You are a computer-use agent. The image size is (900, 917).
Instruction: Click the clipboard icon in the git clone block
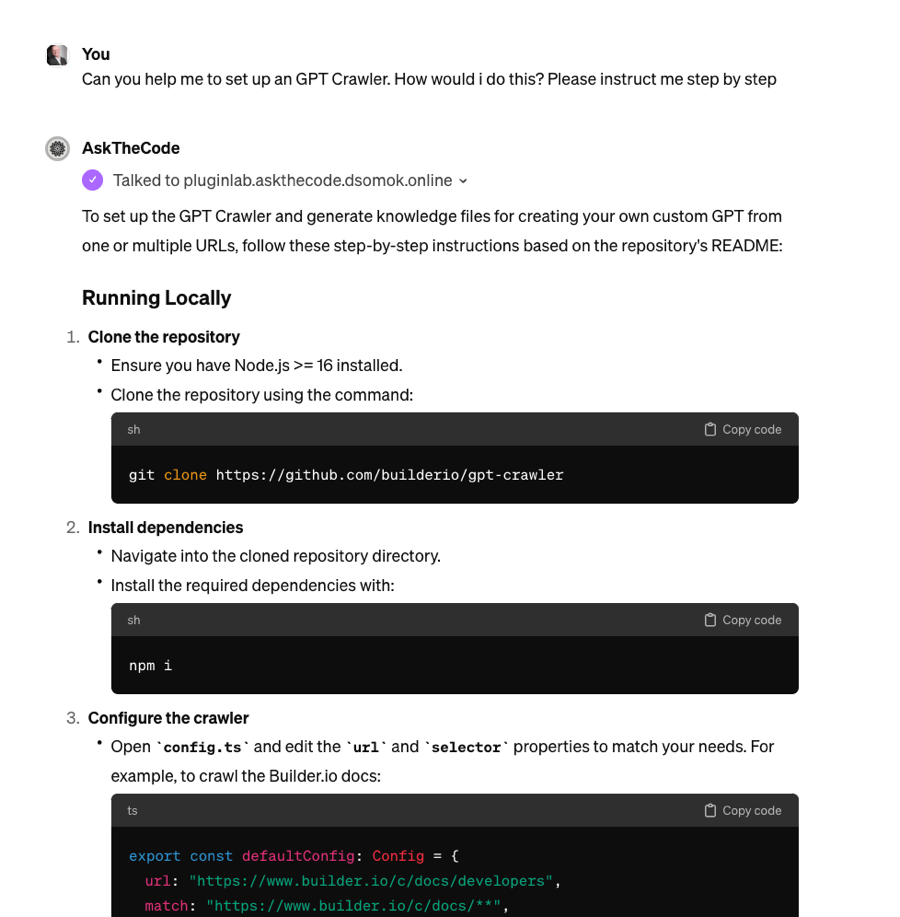coord(710,429)
